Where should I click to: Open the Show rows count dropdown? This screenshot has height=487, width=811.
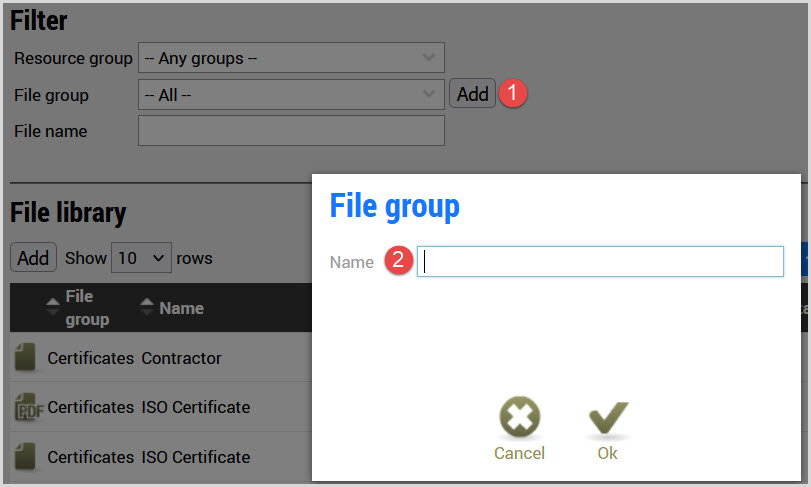141,258
